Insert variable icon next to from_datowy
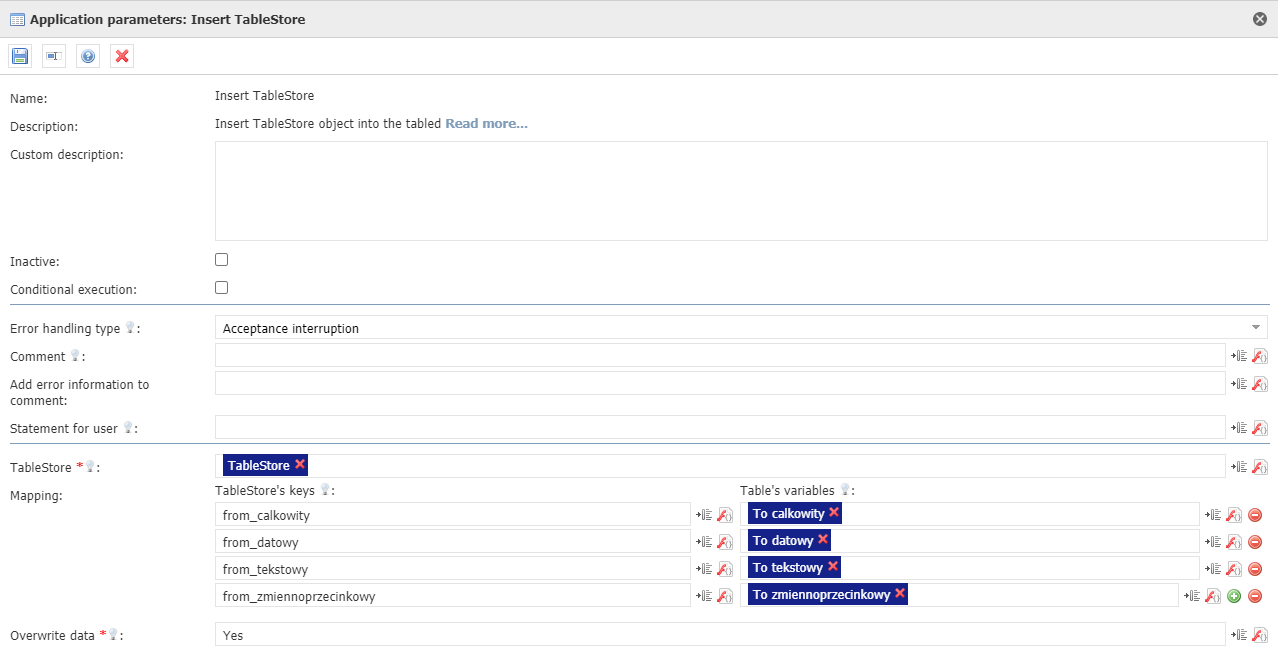 (704, 542)
